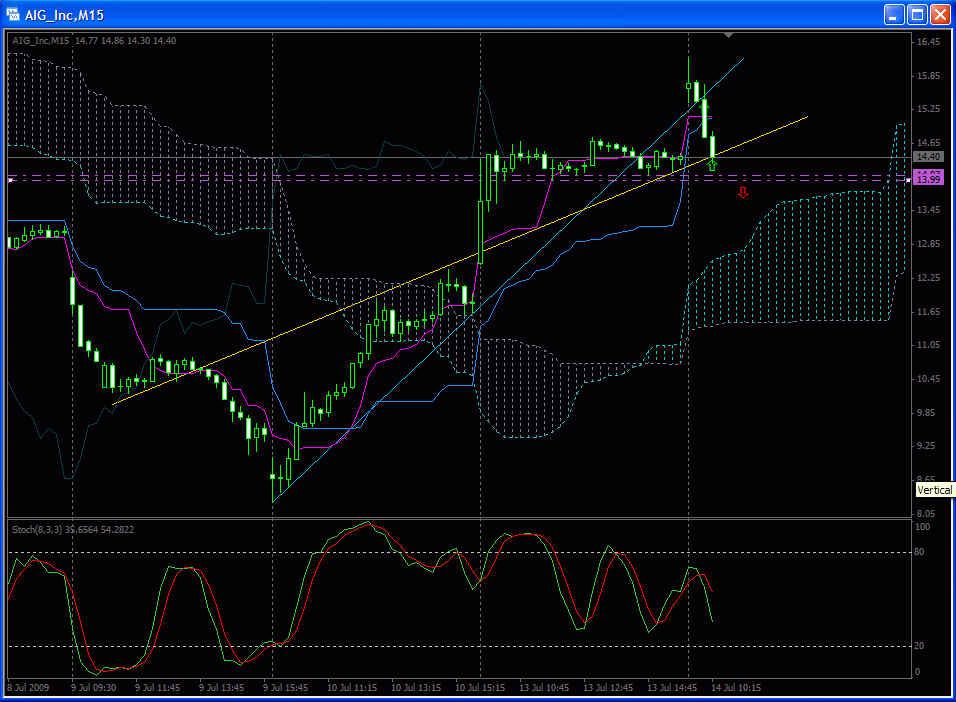Click price axis value 8.05
This screenshot has height=702, width=956.
point(926,514)
